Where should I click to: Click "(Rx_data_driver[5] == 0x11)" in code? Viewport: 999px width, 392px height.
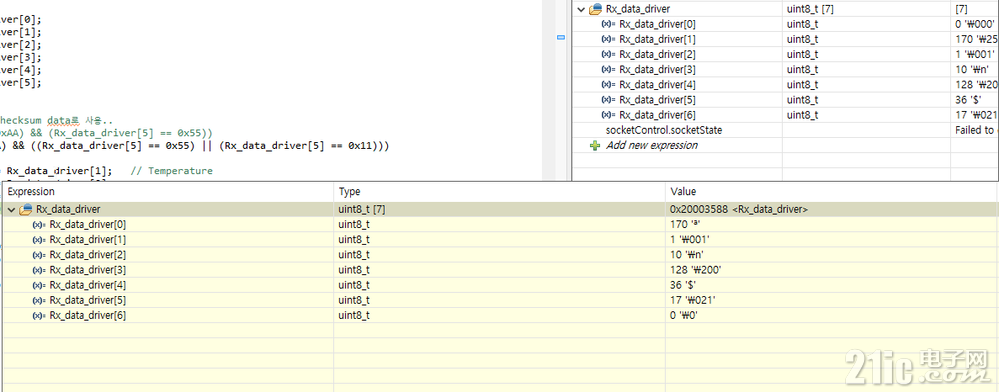point(300,146)
